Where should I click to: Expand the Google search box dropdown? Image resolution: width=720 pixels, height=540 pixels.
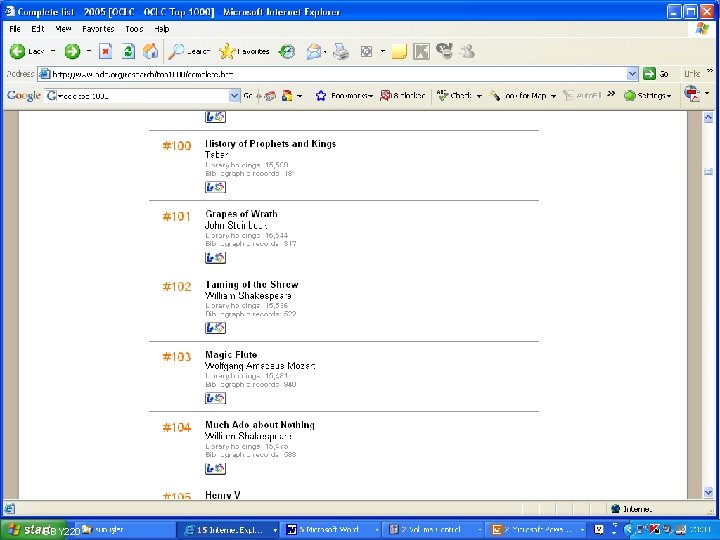[x=234, y=96]
